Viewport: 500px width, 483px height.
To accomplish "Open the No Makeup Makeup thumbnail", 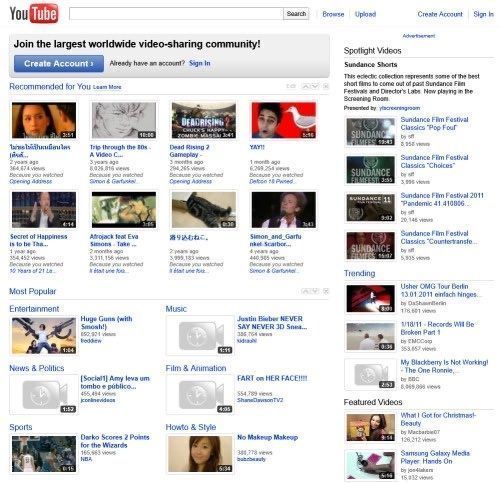I will pyautogui.click(x=200, y=454).
